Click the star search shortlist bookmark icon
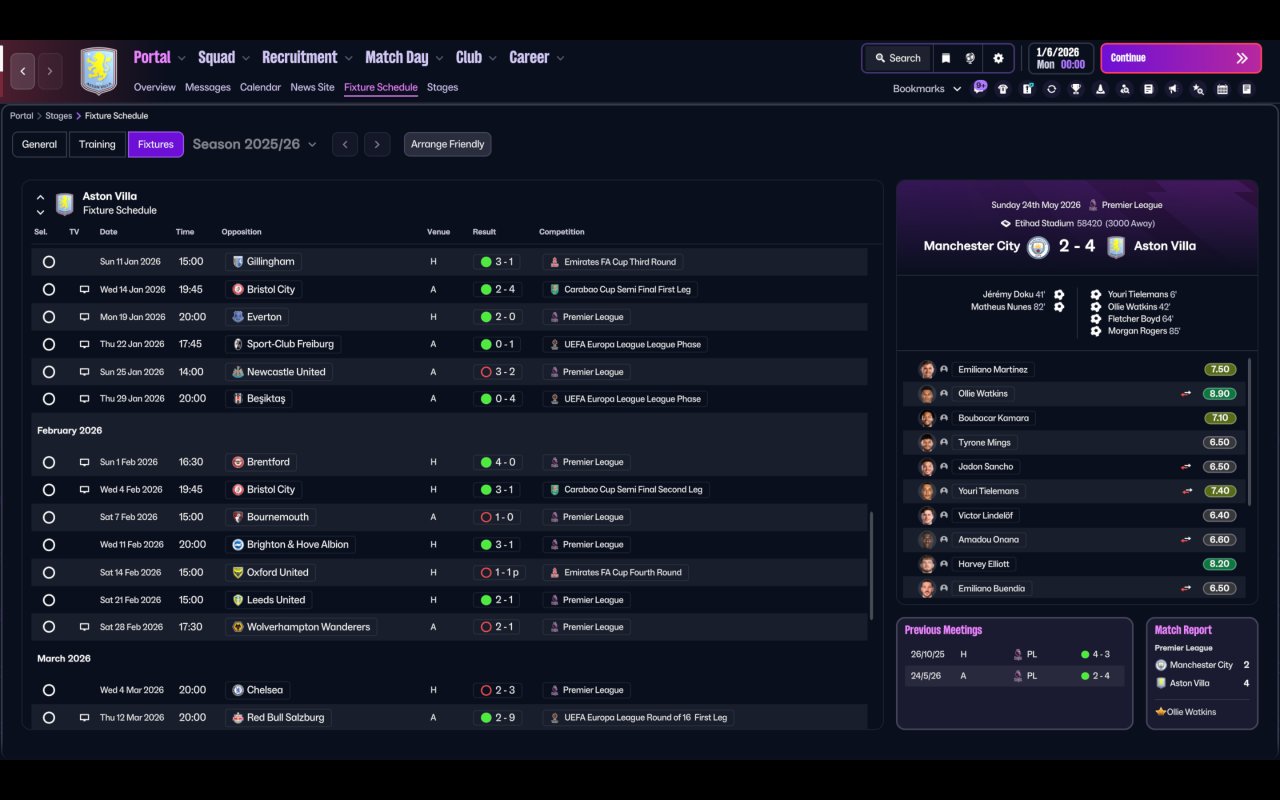This screenshot has width=1280, height=800. [1198, 89]
